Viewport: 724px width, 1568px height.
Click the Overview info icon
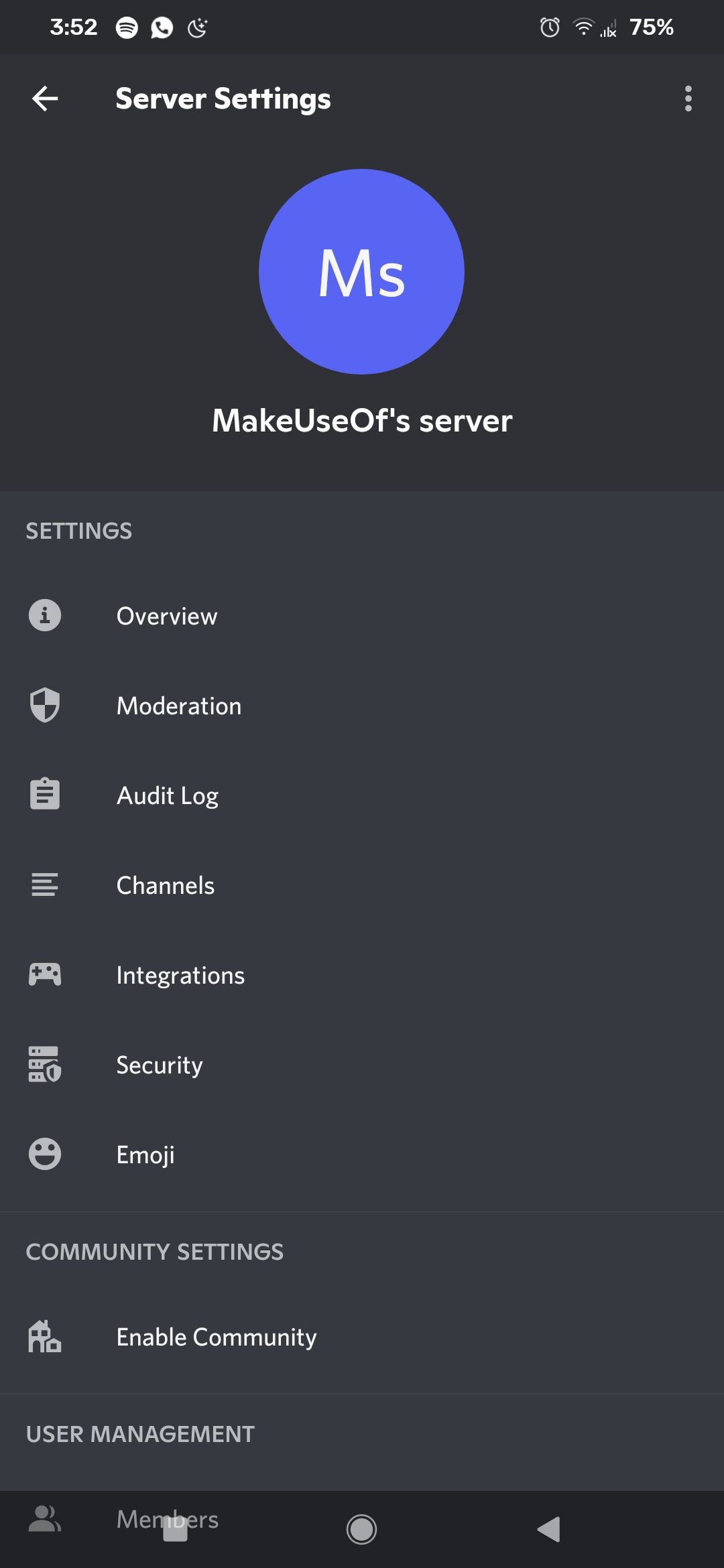(x=45, y=615)
